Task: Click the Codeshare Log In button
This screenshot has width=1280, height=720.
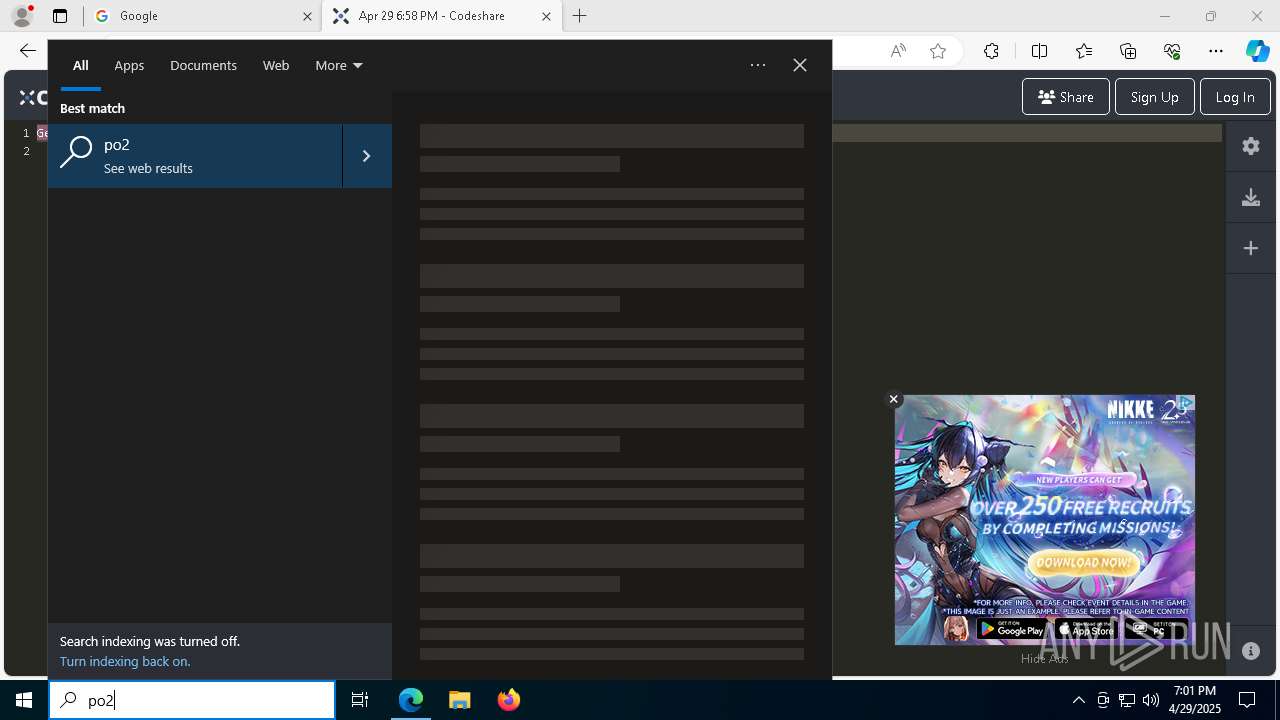Action: point(1235,97)
